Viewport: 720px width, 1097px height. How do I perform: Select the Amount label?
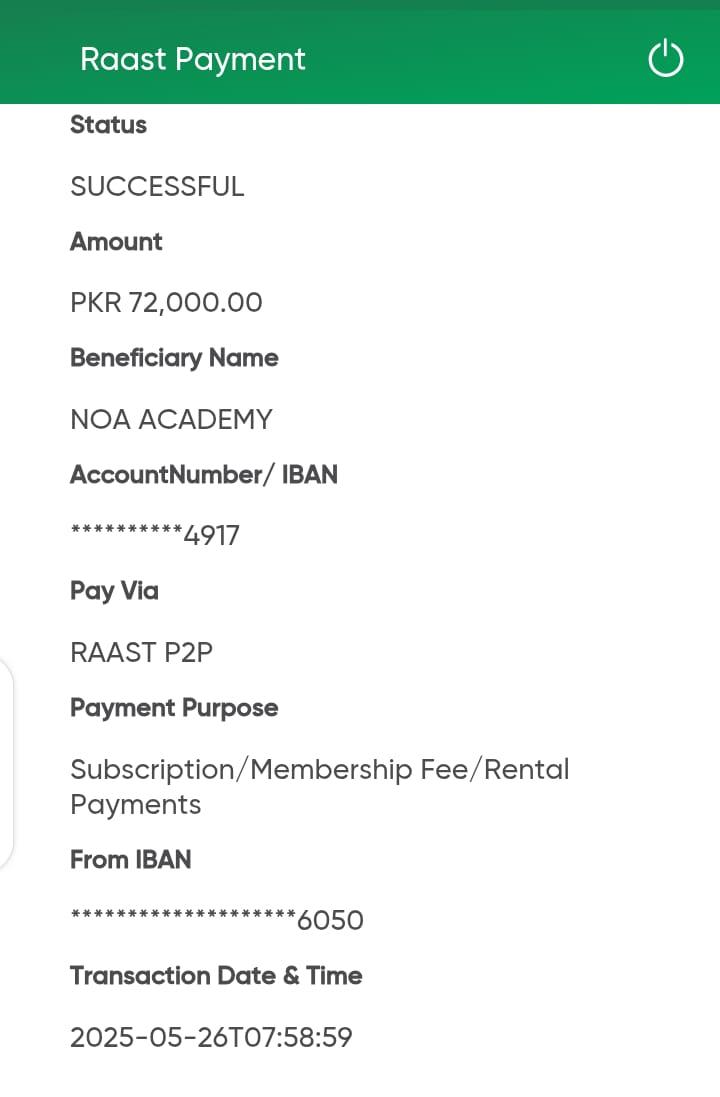116,242
